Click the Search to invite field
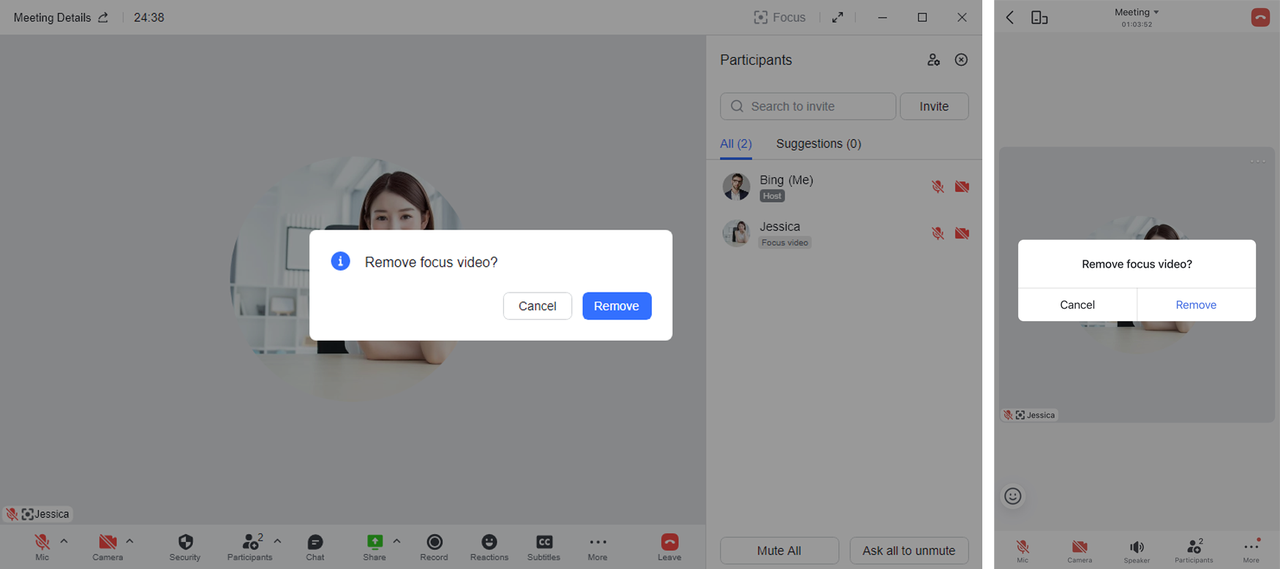1280x569 pixels. click(x=808, y=106)
